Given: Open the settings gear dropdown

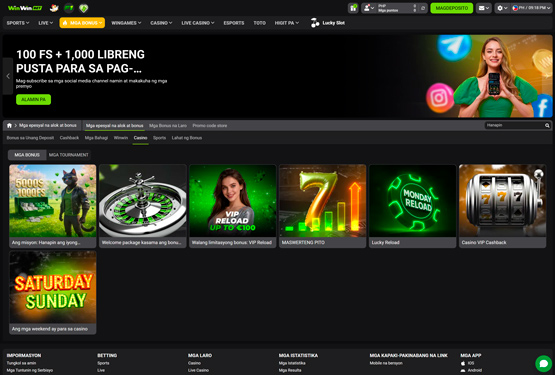Looking at the screenshot, I should [x=502, y=8].
